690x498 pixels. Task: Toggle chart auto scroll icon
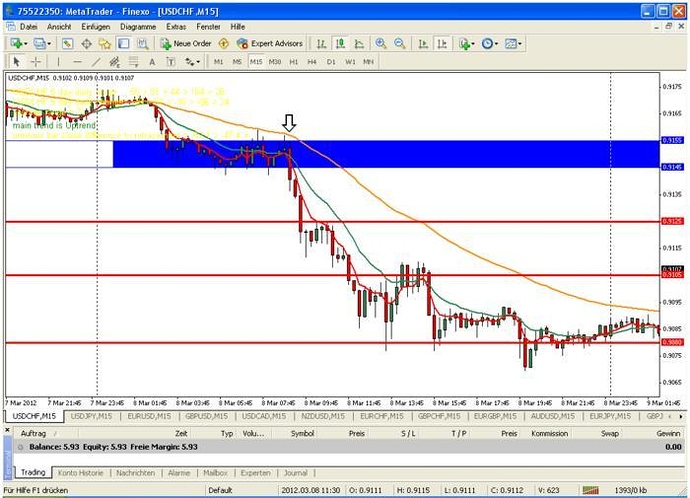point(423,44)
